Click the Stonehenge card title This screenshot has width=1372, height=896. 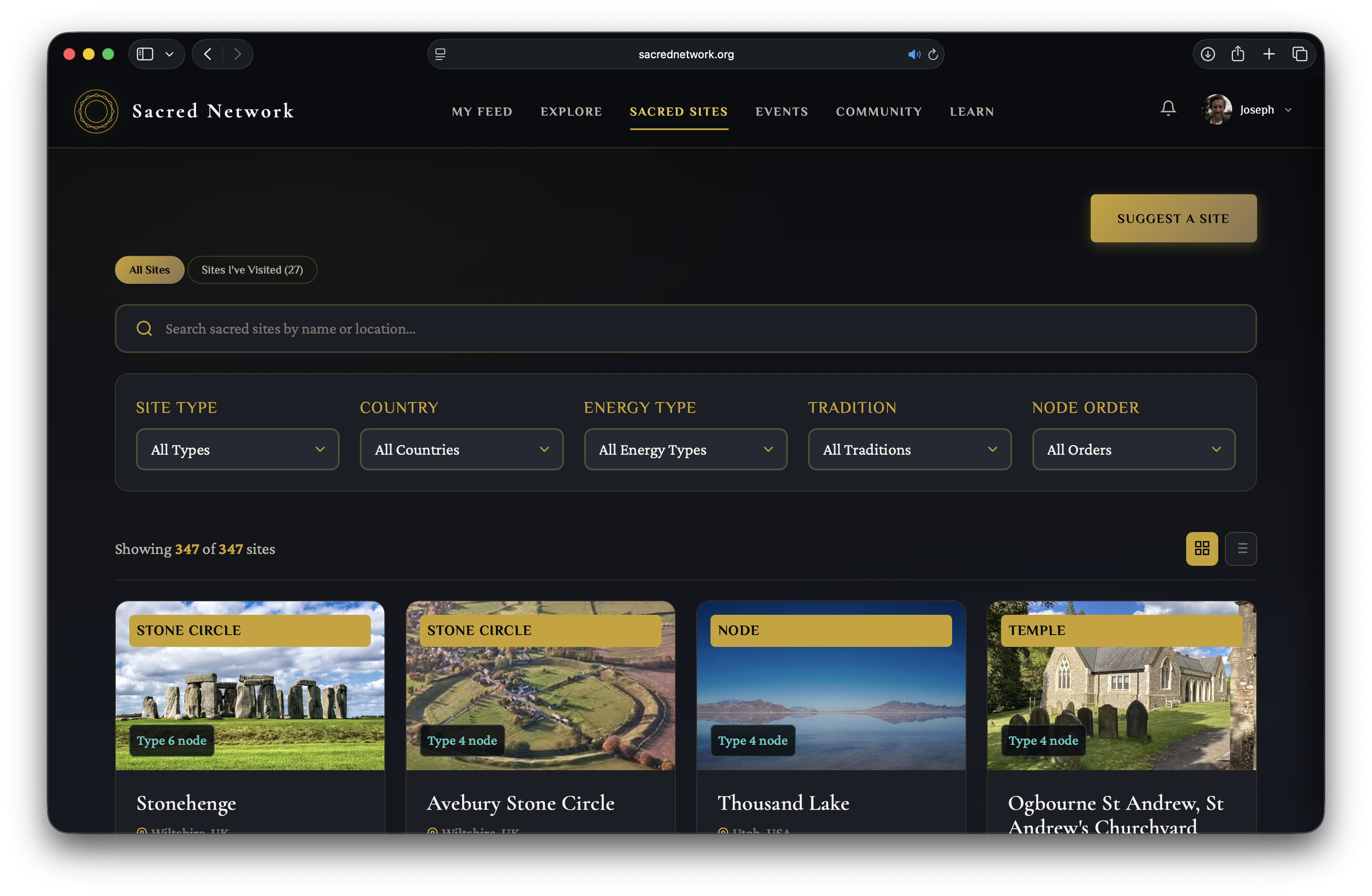(x=185, y=803)
